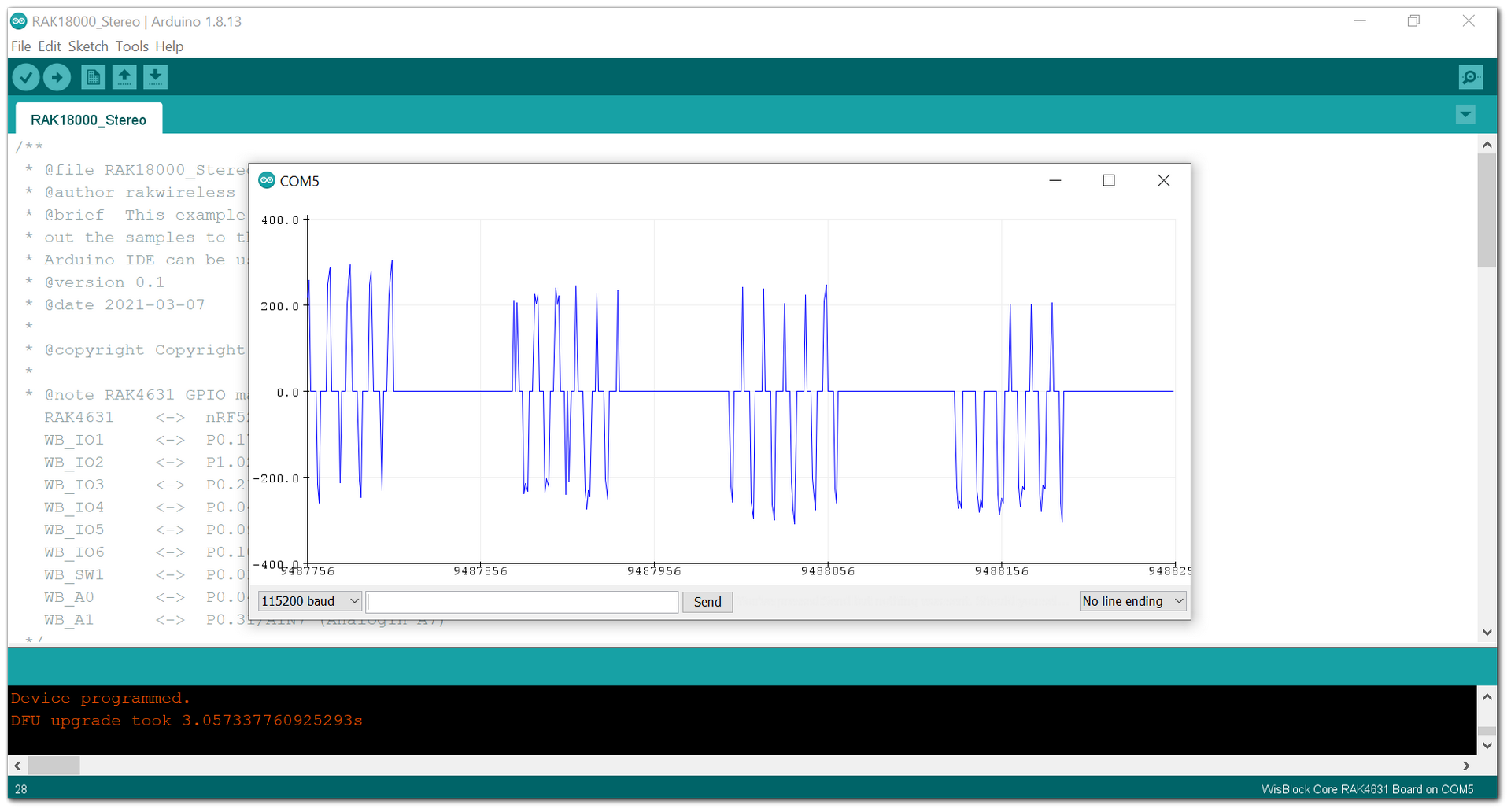Screen dimensions: 1511x812
Task: Minimize the COM5 plotter window
Action: 1055,181
